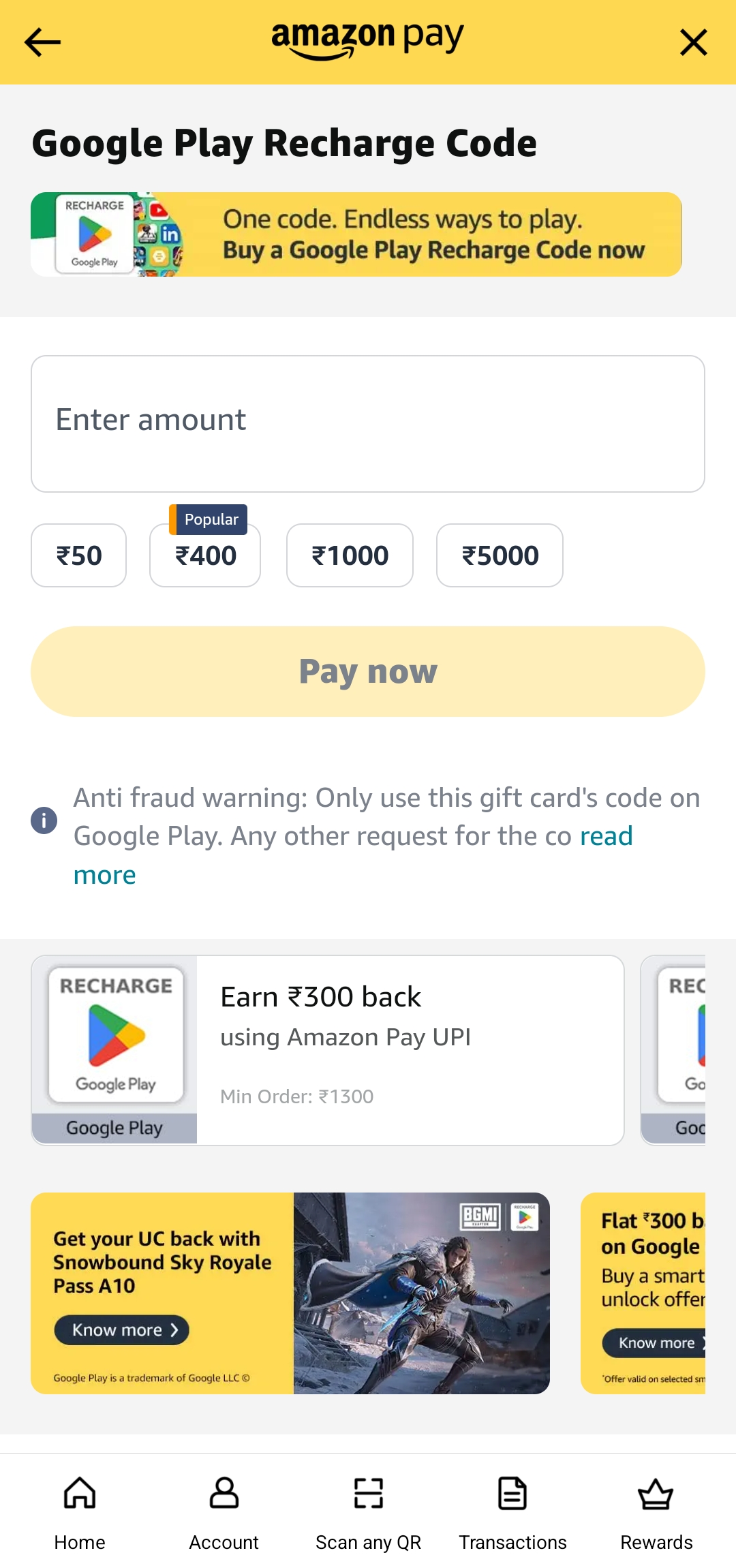736x1568 pixels.
Task: Tap the Google Play Recharge Code promo banner
Action: pyautogui.click(x=356, y=234)
